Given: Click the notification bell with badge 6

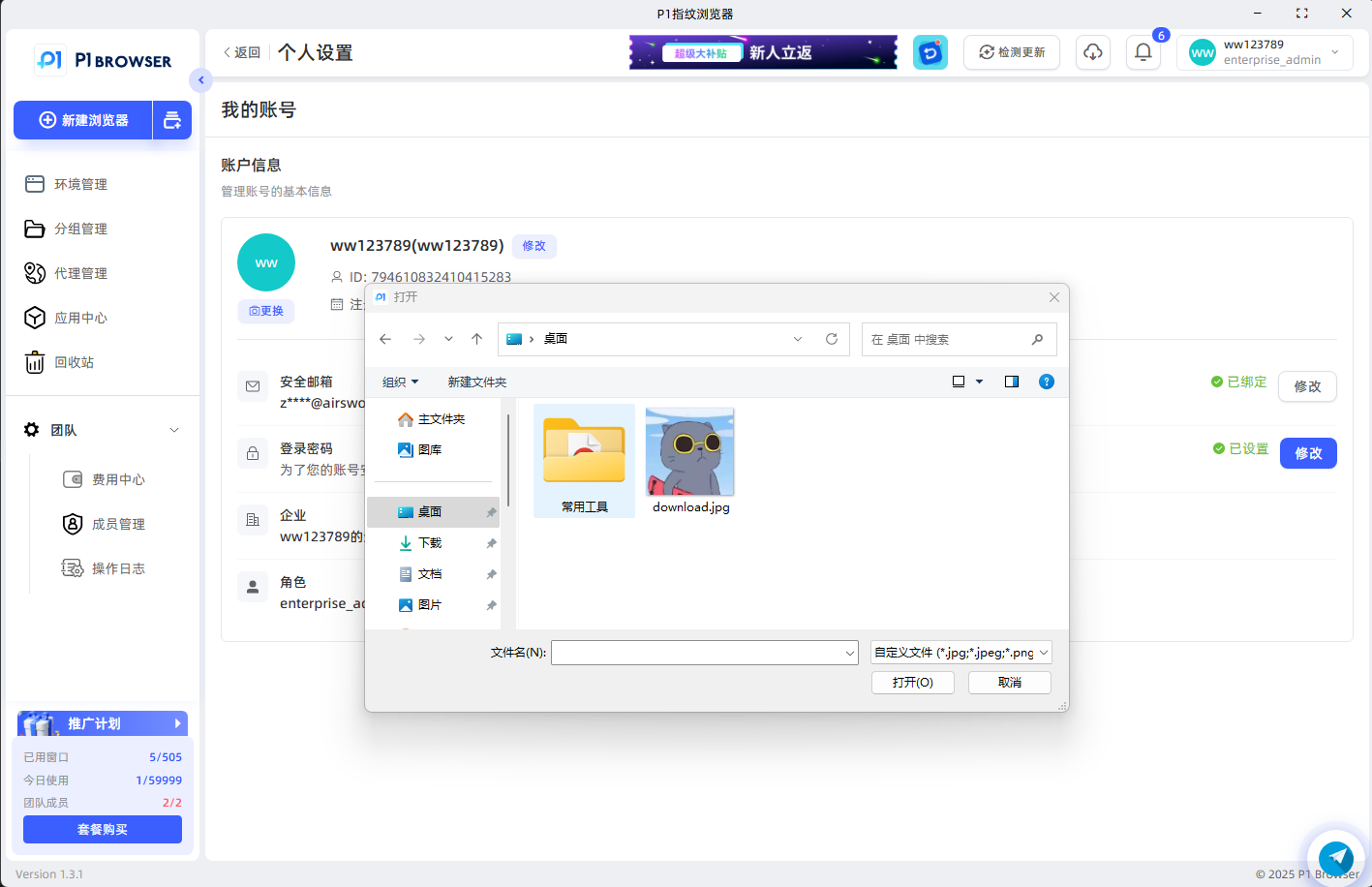Looking at the screenshot, I should (1143, 53).
